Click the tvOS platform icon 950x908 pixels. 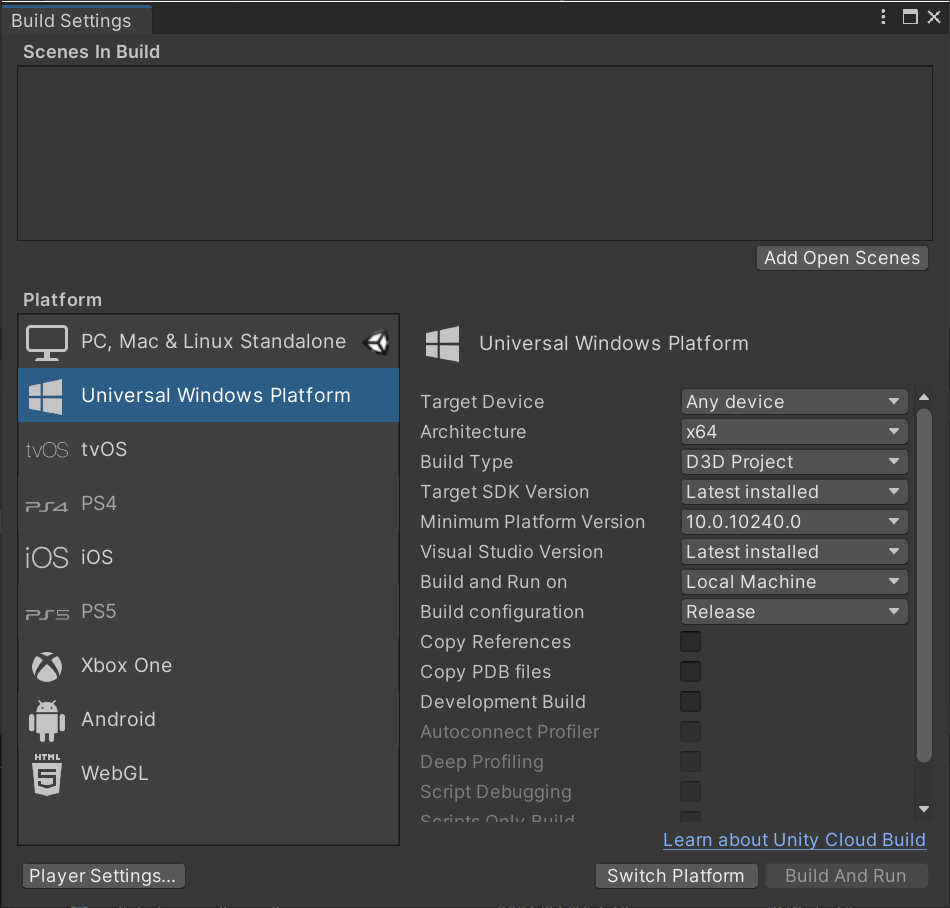tap(47, 450)
